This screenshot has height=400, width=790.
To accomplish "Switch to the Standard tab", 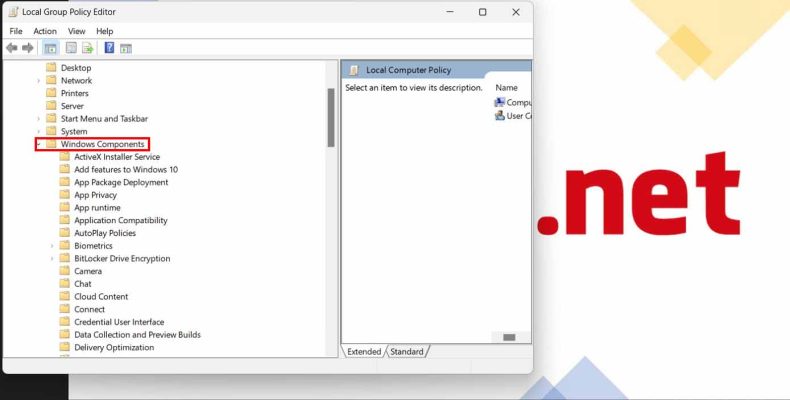I will 407,352.
